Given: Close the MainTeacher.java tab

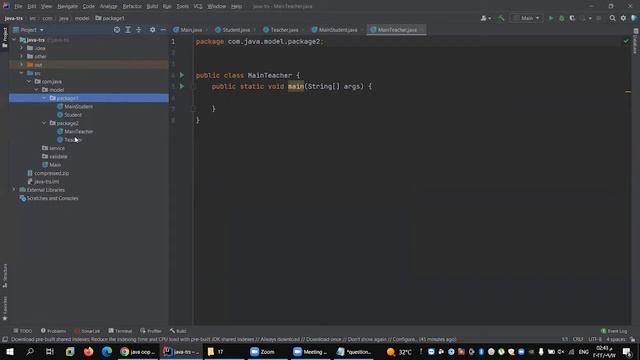Looking at the screenshot, I should [422, 30].
